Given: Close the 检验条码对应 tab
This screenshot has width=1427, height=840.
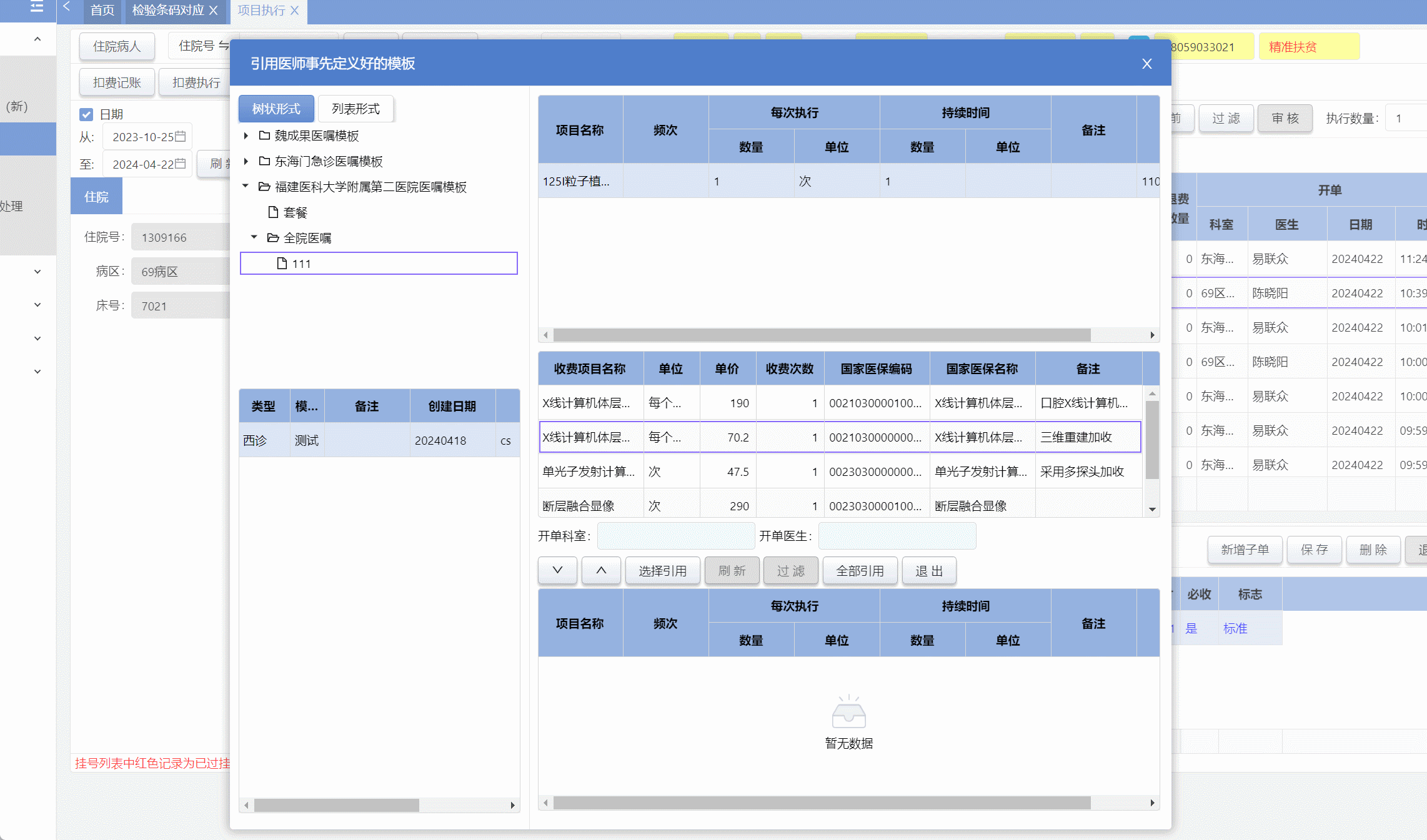Looking at the screenshot, I should click(214, 10).
